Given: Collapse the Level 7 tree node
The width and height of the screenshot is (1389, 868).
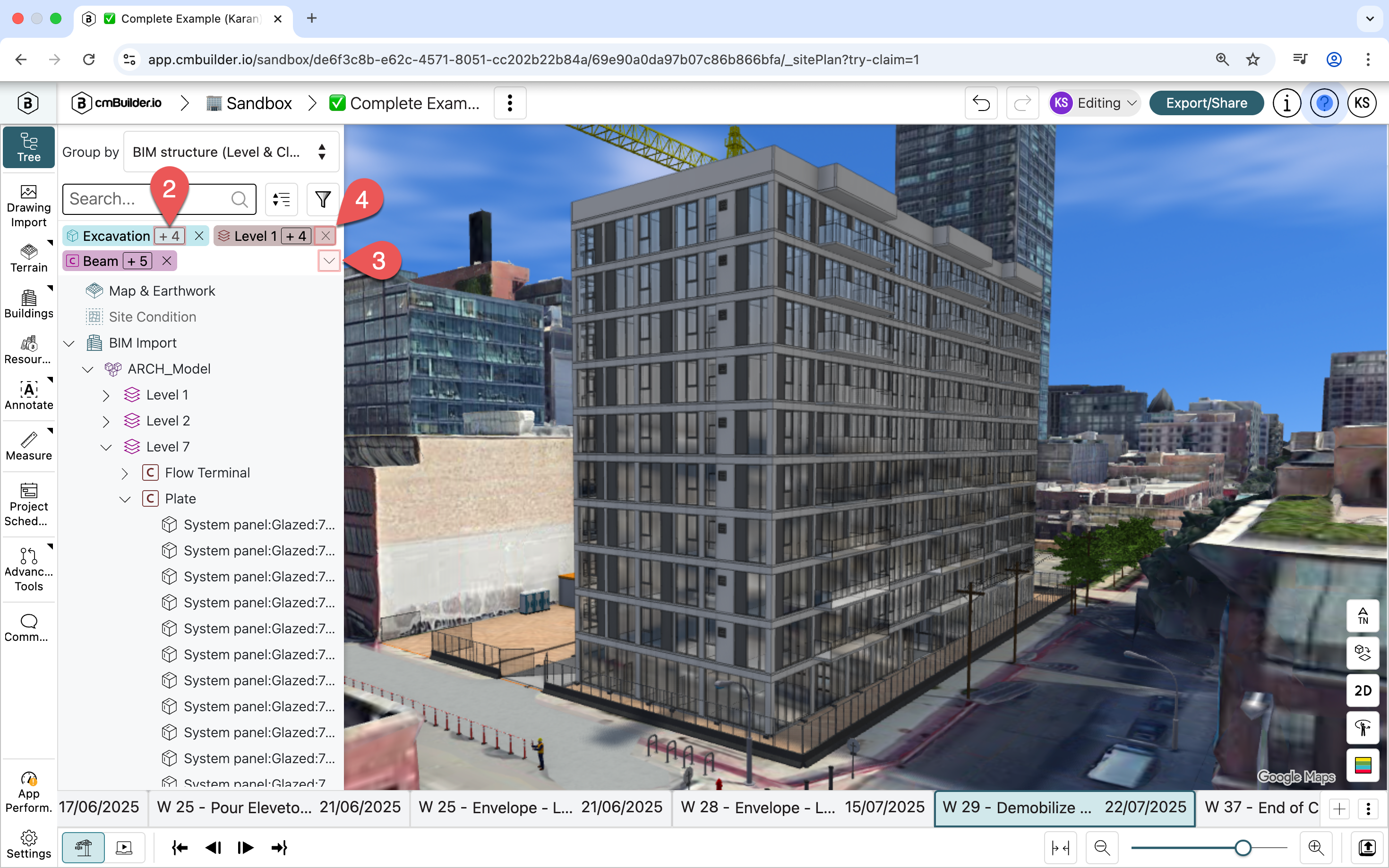Looking at the screenshot, I should point(106,447).
